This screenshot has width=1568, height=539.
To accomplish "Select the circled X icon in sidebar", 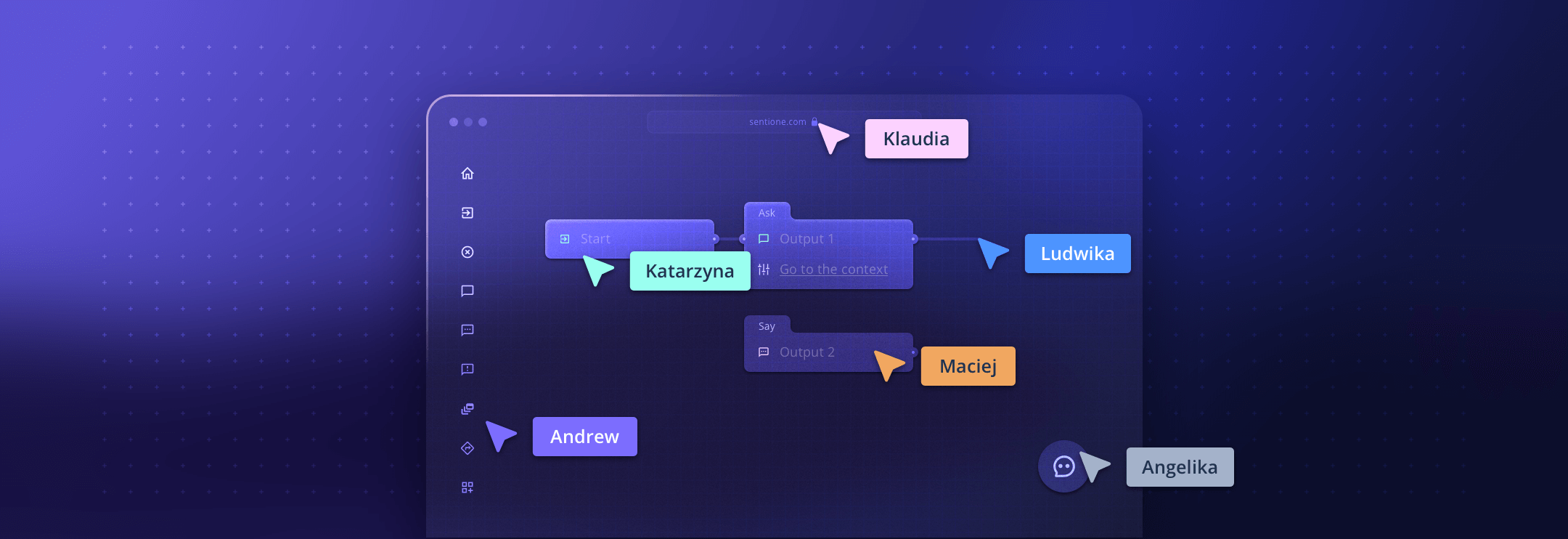I will click(x=467, y=252).
